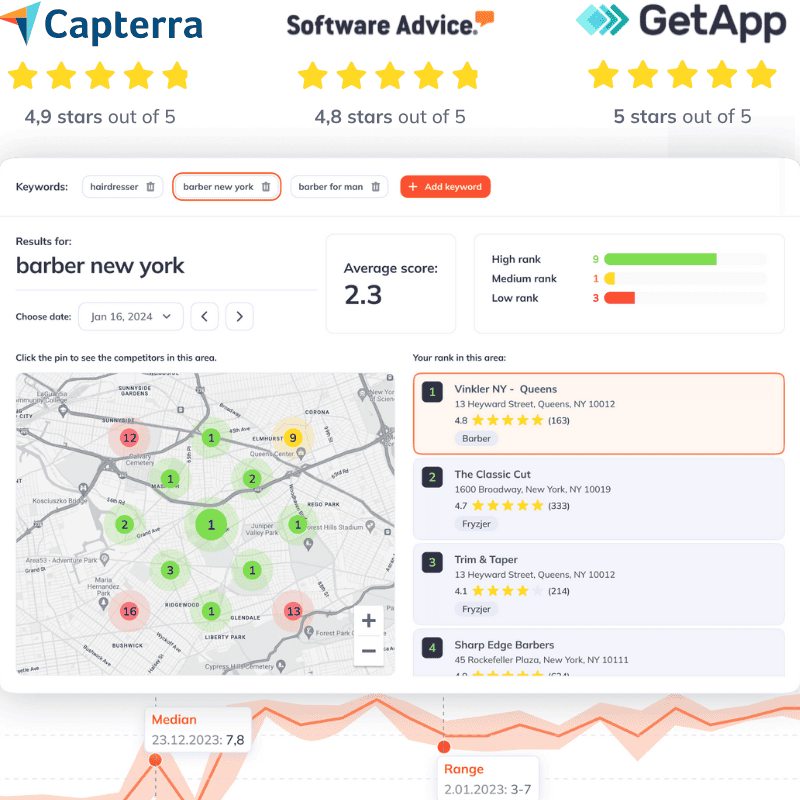Click the Median chart data point marker
The image size is (800, 800).
[156, 761]
